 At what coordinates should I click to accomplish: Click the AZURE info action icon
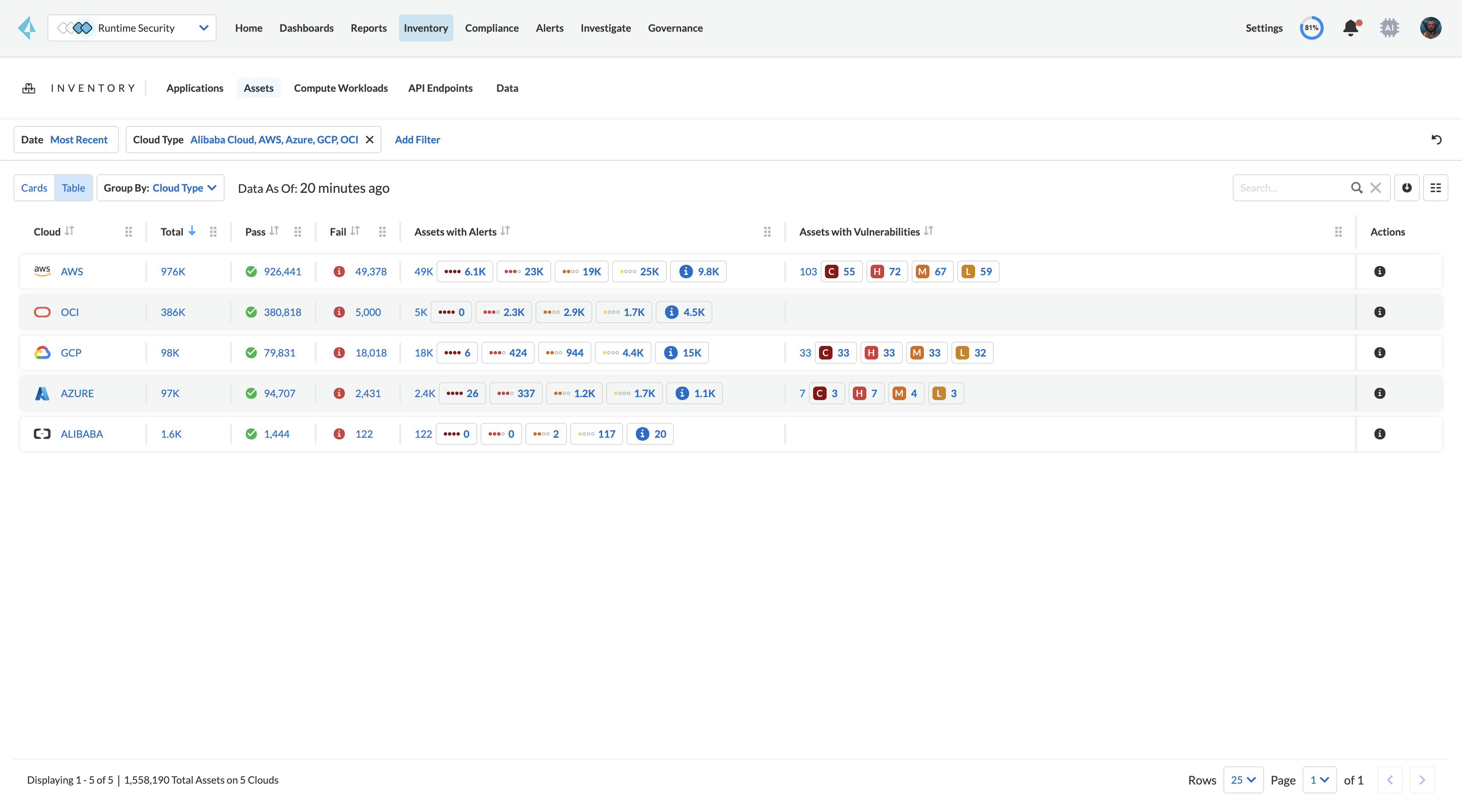point(1379,393)
